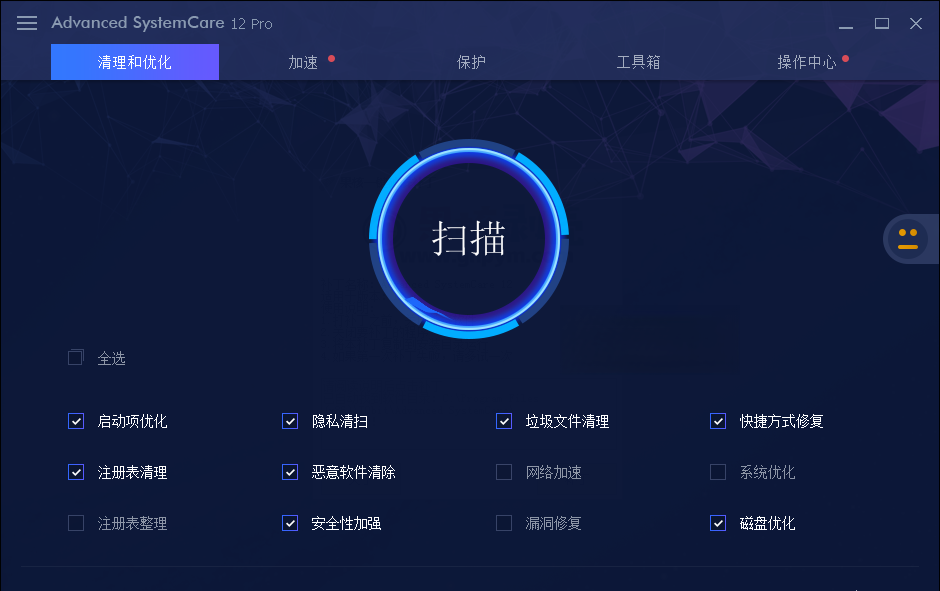This screenshot has height=591, width=940.
Task: Uncheck the 注册表清理 checkbox
Action: click(76, 472)
